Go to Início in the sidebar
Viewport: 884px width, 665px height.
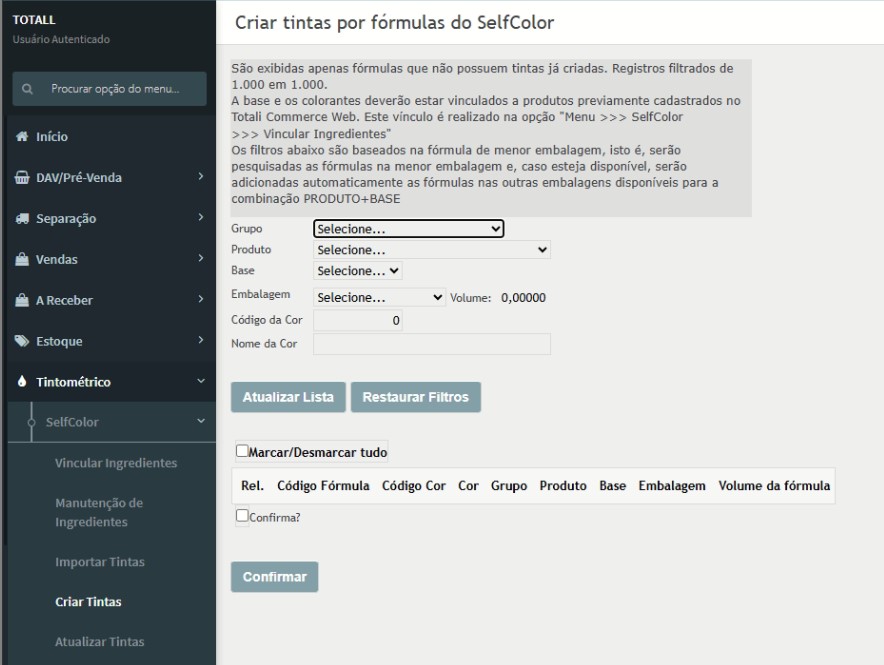point(52,136)
